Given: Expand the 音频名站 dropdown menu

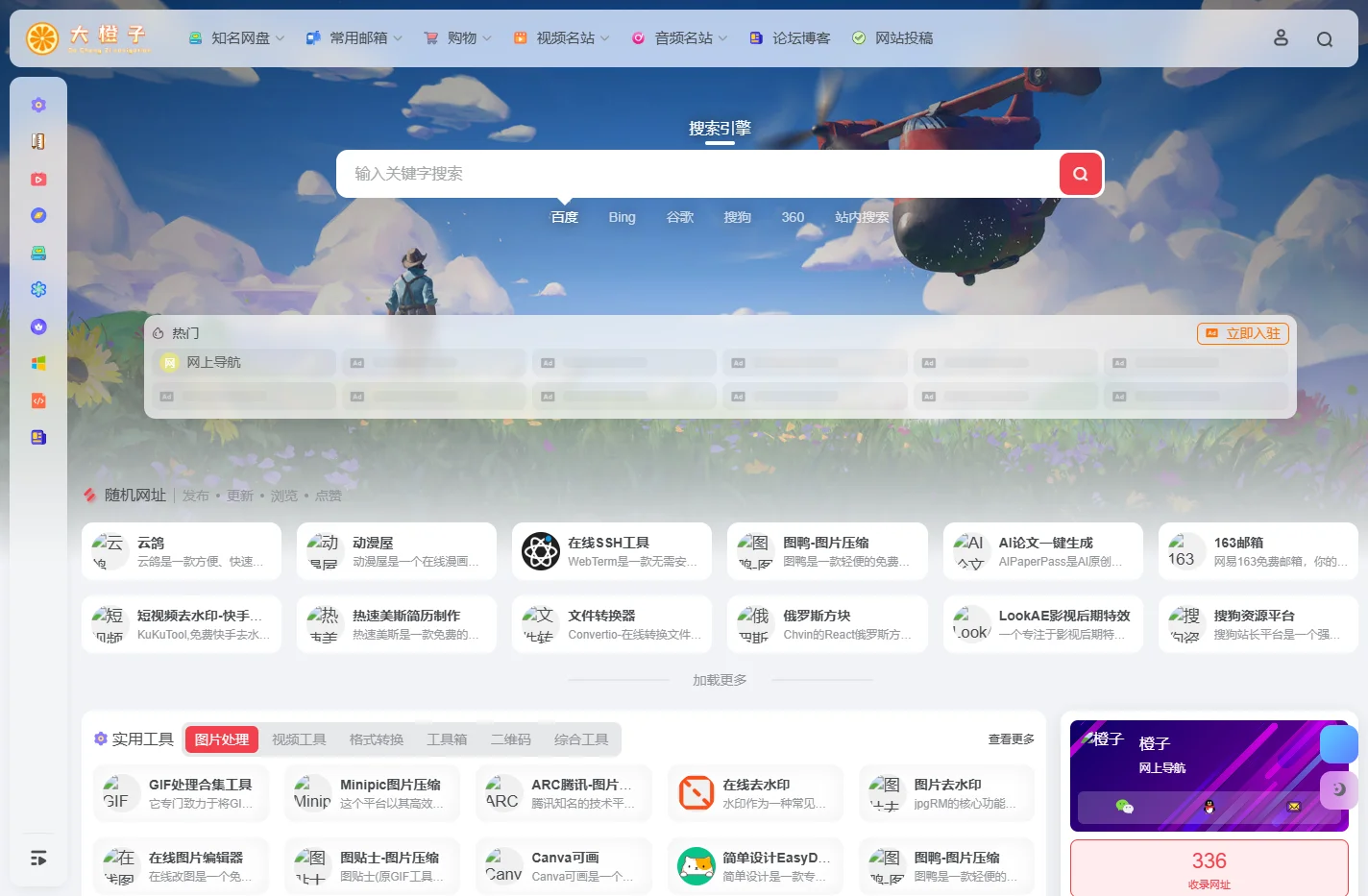Looking at the screenshot, I should coord(679,38).
